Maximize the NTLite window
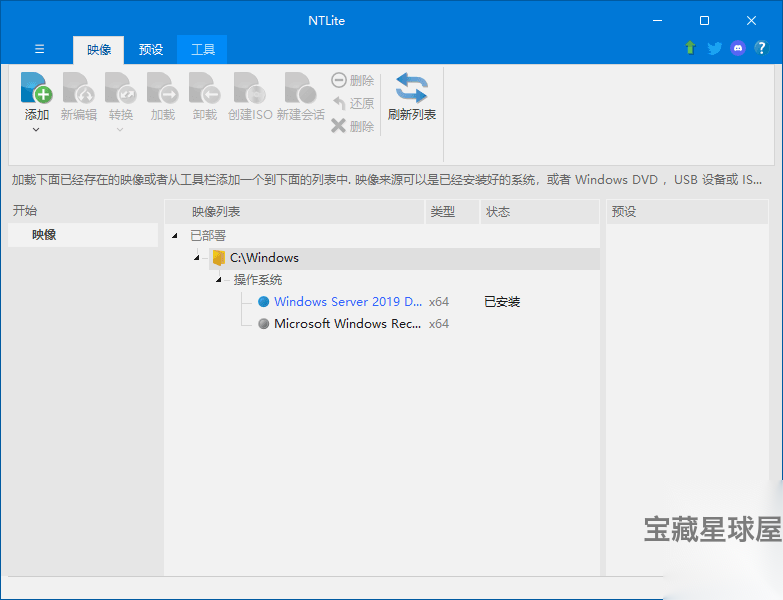 point(704,20)
